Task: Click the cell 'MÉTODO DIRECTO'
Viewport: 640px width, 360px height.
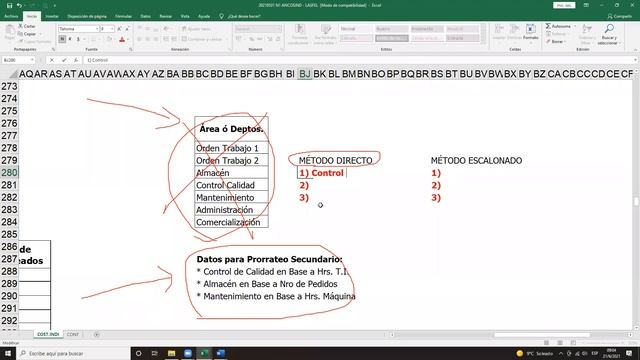Action: 335,160
